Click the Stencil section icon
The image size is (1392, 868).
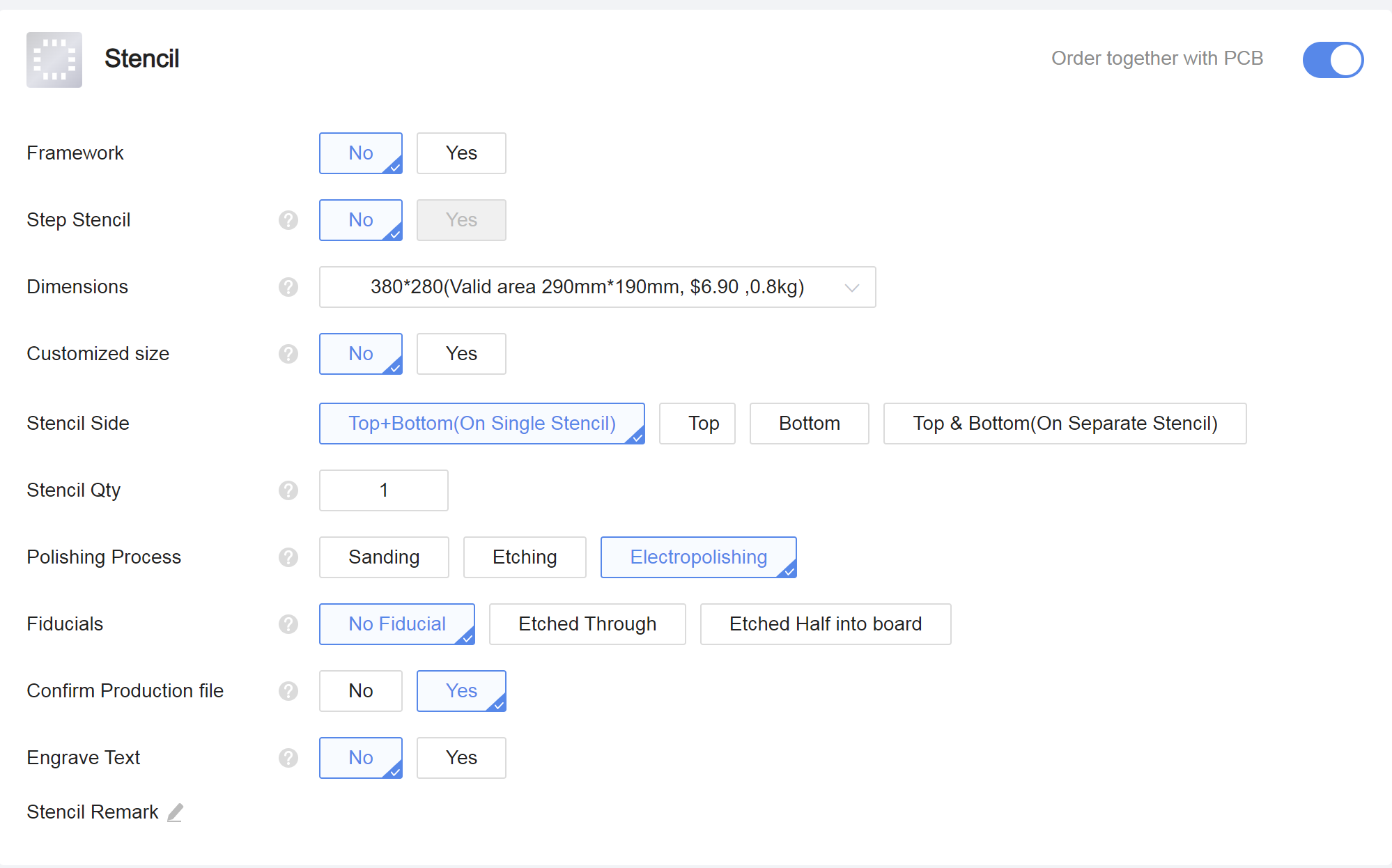click(x=54, y=60)
